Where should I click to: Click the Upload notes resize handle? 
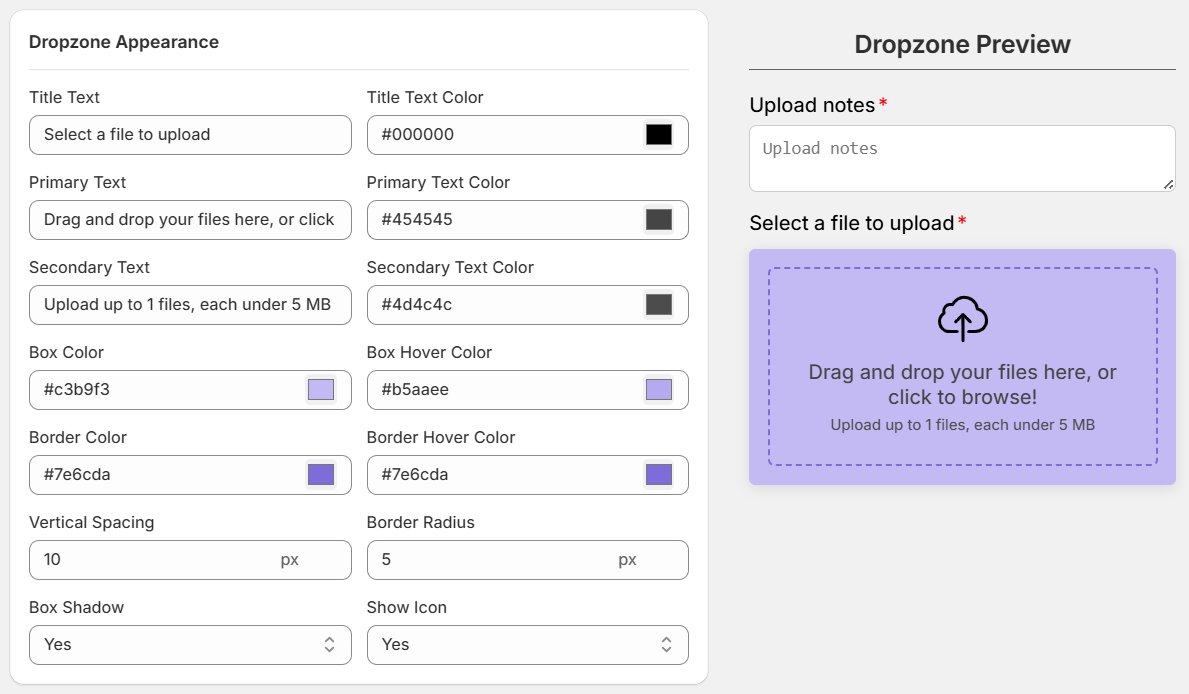[1168, 184]
